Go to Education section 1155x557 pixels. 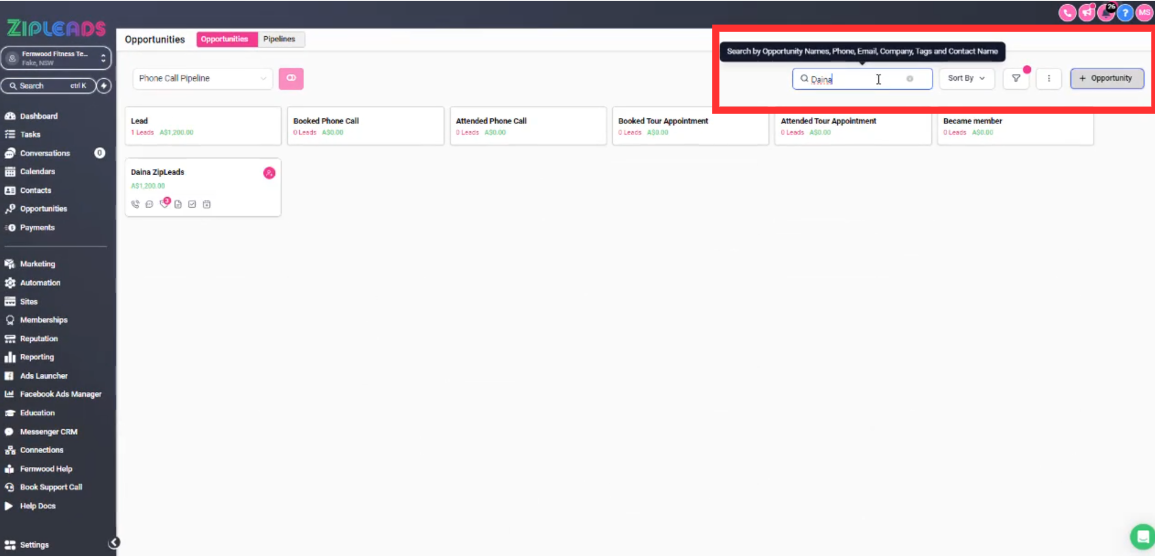38,413
